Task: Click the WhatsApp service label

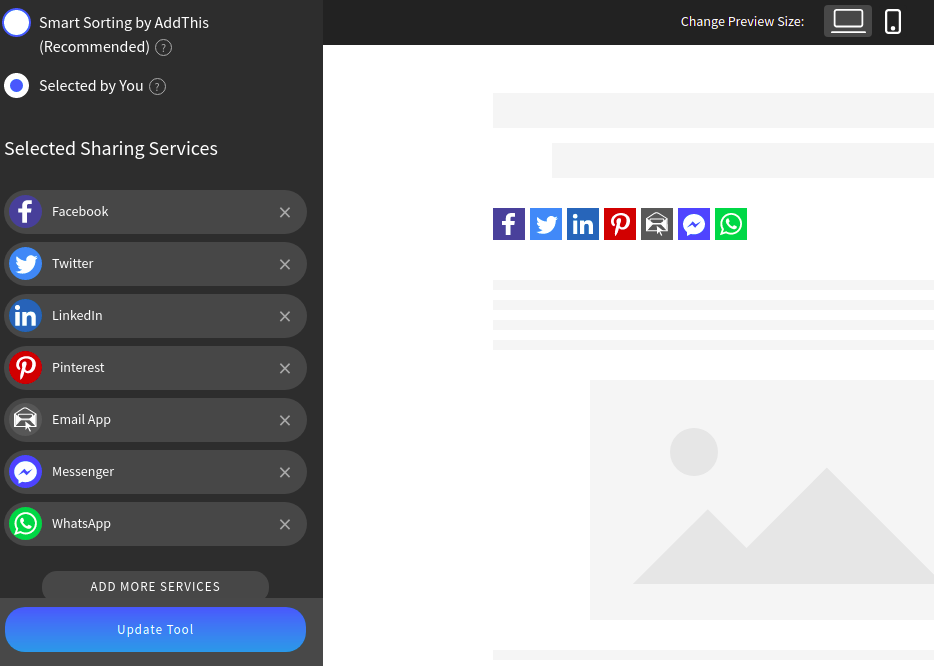Action: (x=81, y=524)
